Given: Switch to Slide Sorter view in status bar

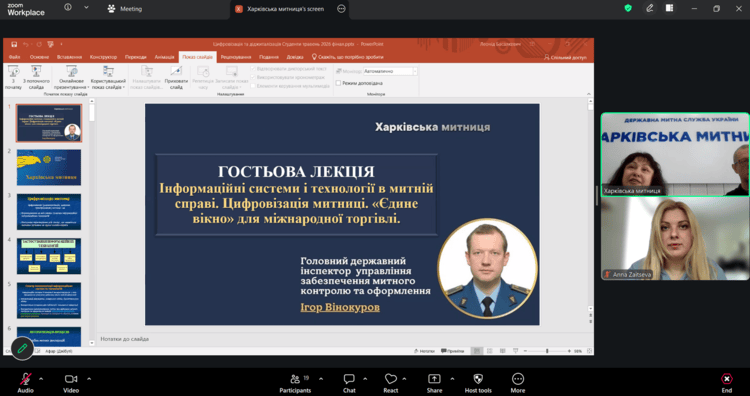Looking at the screenshot, I should pyautogui.click(x=489, y=351).
